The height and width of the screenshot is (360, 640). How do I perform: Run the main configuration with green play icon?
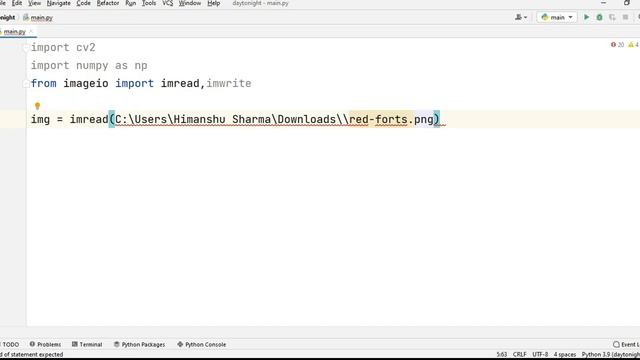point(587,17)
